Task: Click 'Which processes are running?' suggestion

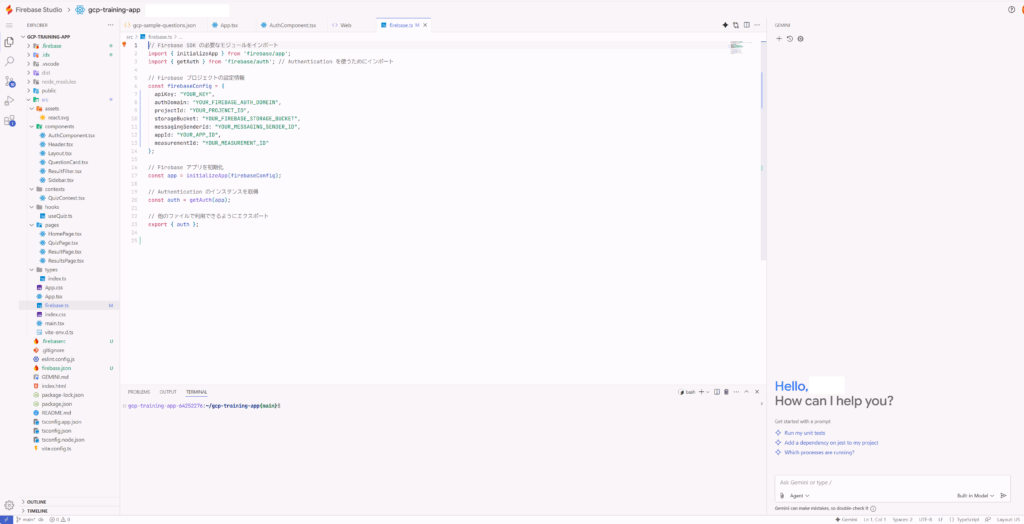Action: [x=819, y=452]
